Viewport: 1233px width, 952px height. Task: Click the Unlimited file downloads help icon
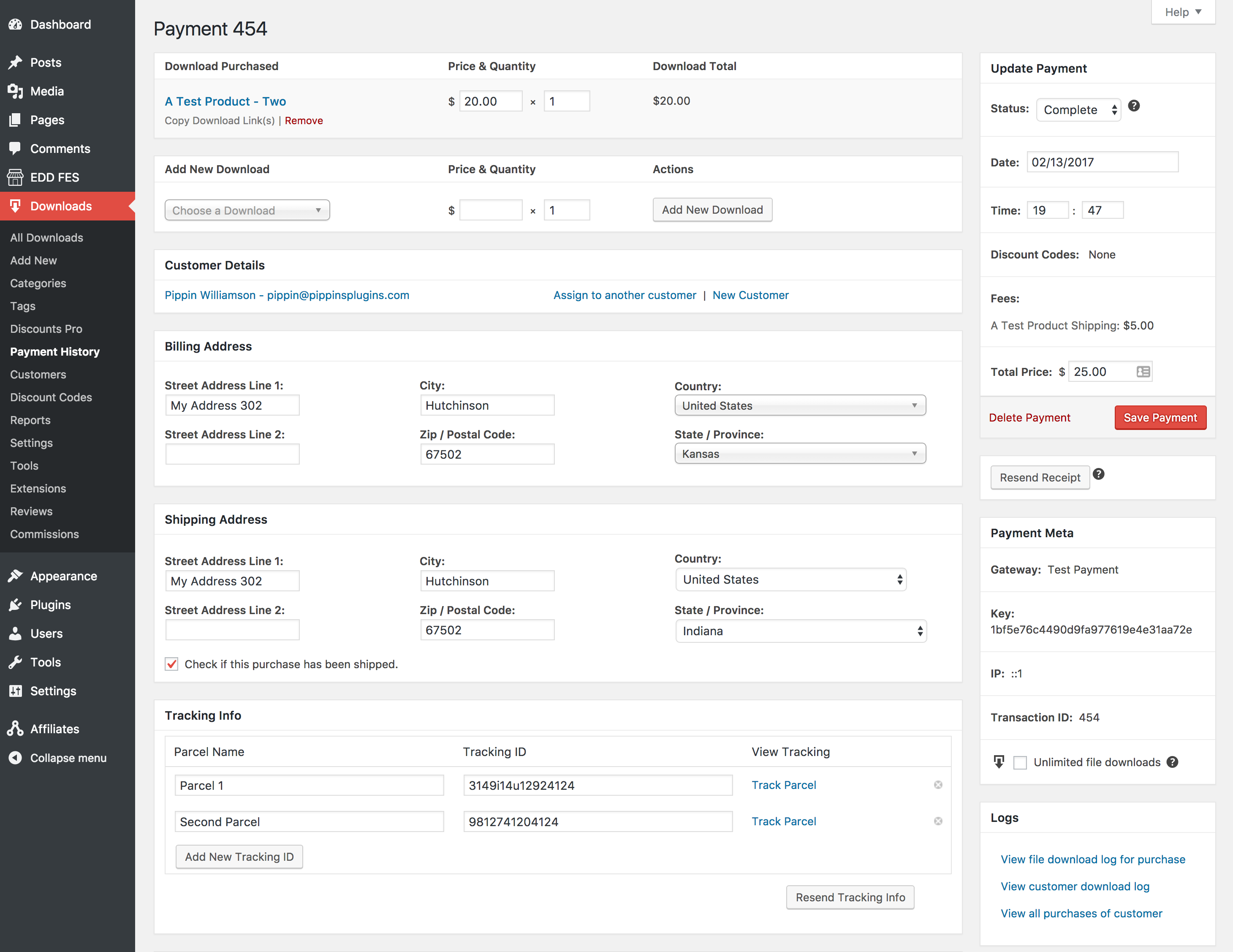pos(1173,762)
